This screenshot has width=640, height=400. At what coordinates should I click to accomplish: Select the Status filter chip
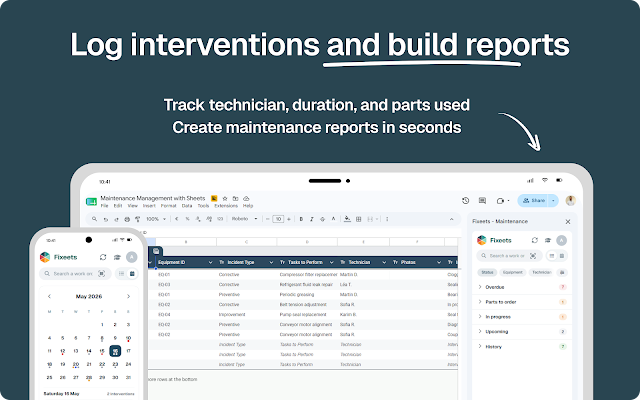(487, 272)
